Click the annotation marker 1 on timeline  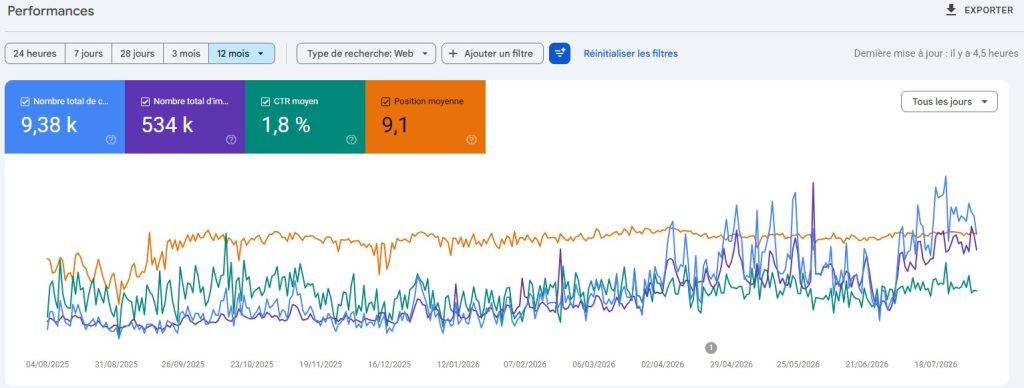[711, 348]
